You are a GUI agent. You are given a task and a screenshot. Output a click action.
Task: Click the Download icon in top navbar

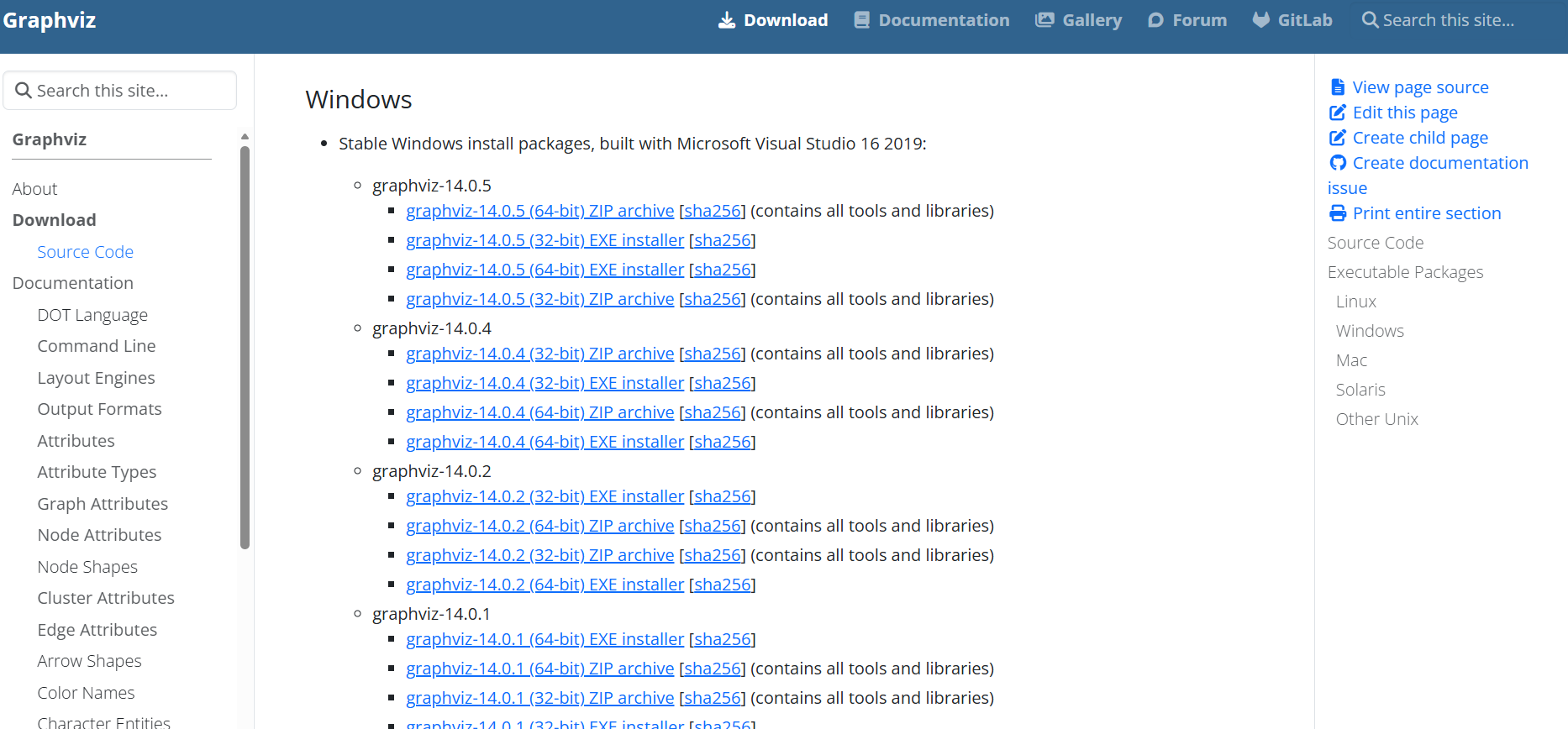tap(726, 20)
